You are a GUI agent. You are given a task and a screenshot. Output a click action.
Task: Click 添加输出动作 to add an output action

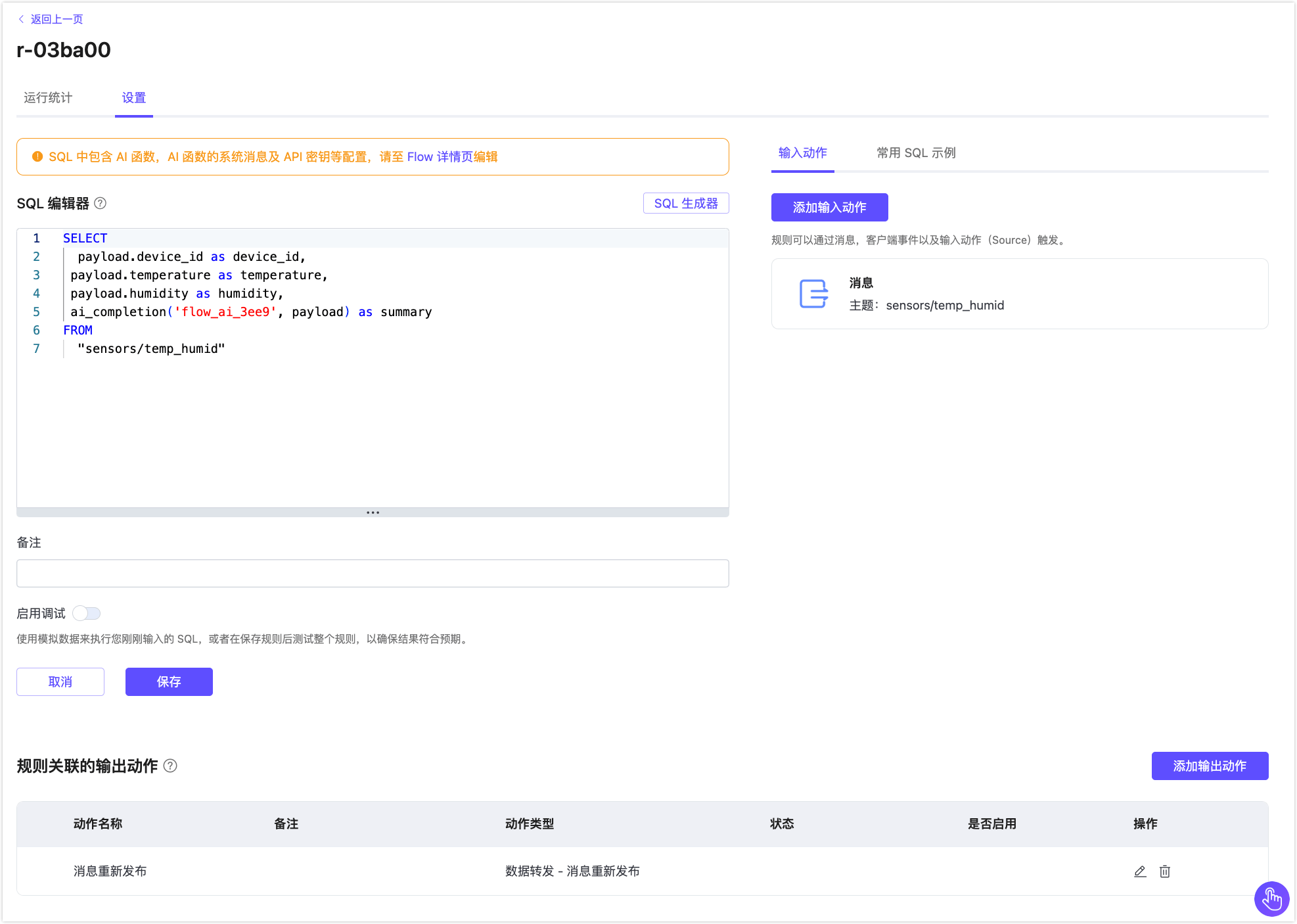click(1210, 766)
